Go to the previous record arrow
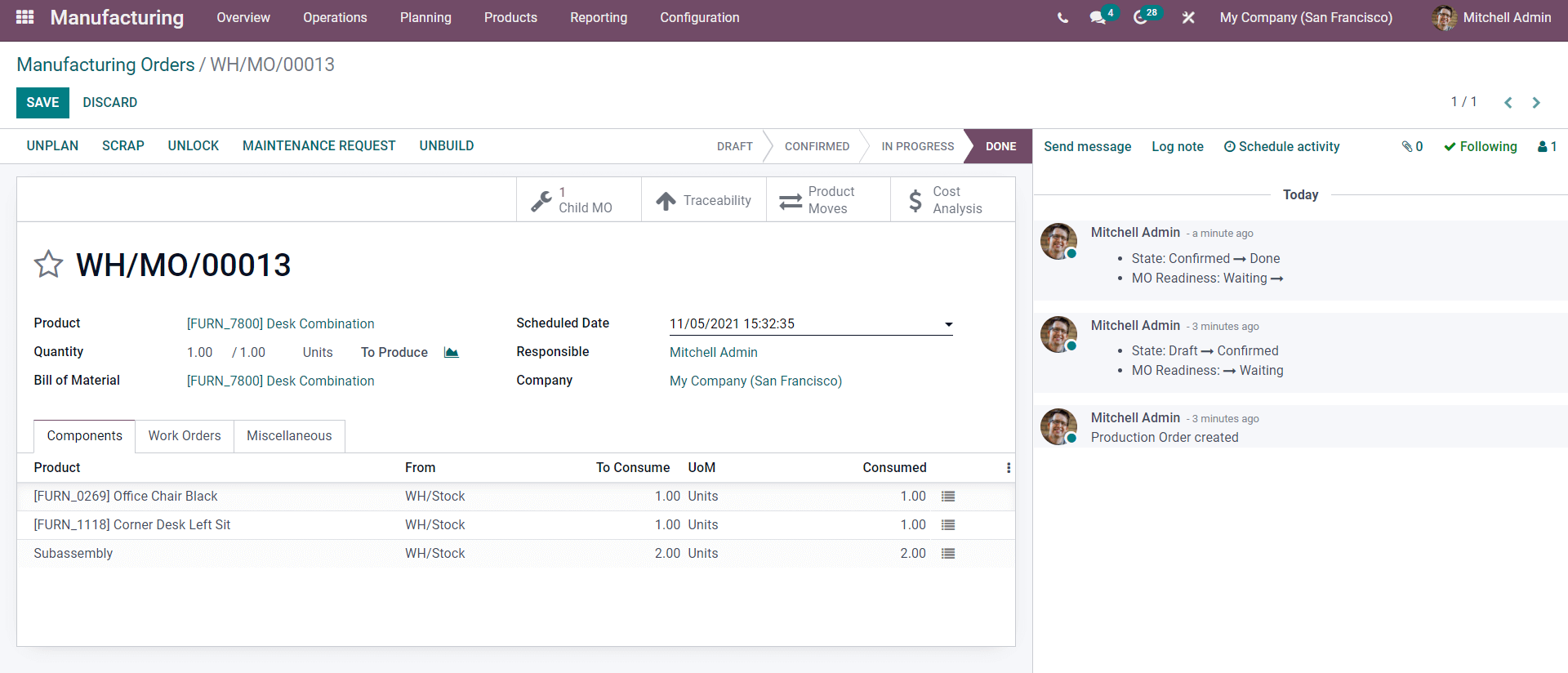 click(x=1508, y=102)
